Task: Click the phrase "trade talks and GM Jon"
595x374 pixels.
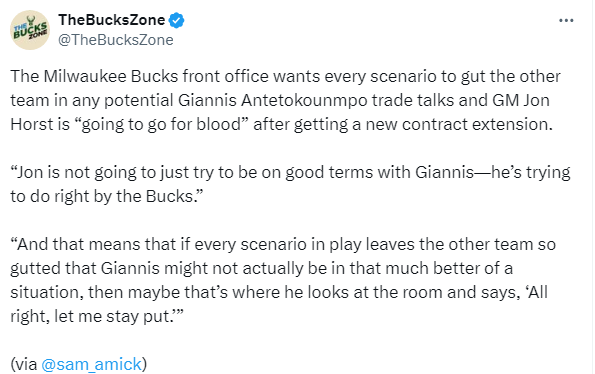Action: tap(460, 101)
